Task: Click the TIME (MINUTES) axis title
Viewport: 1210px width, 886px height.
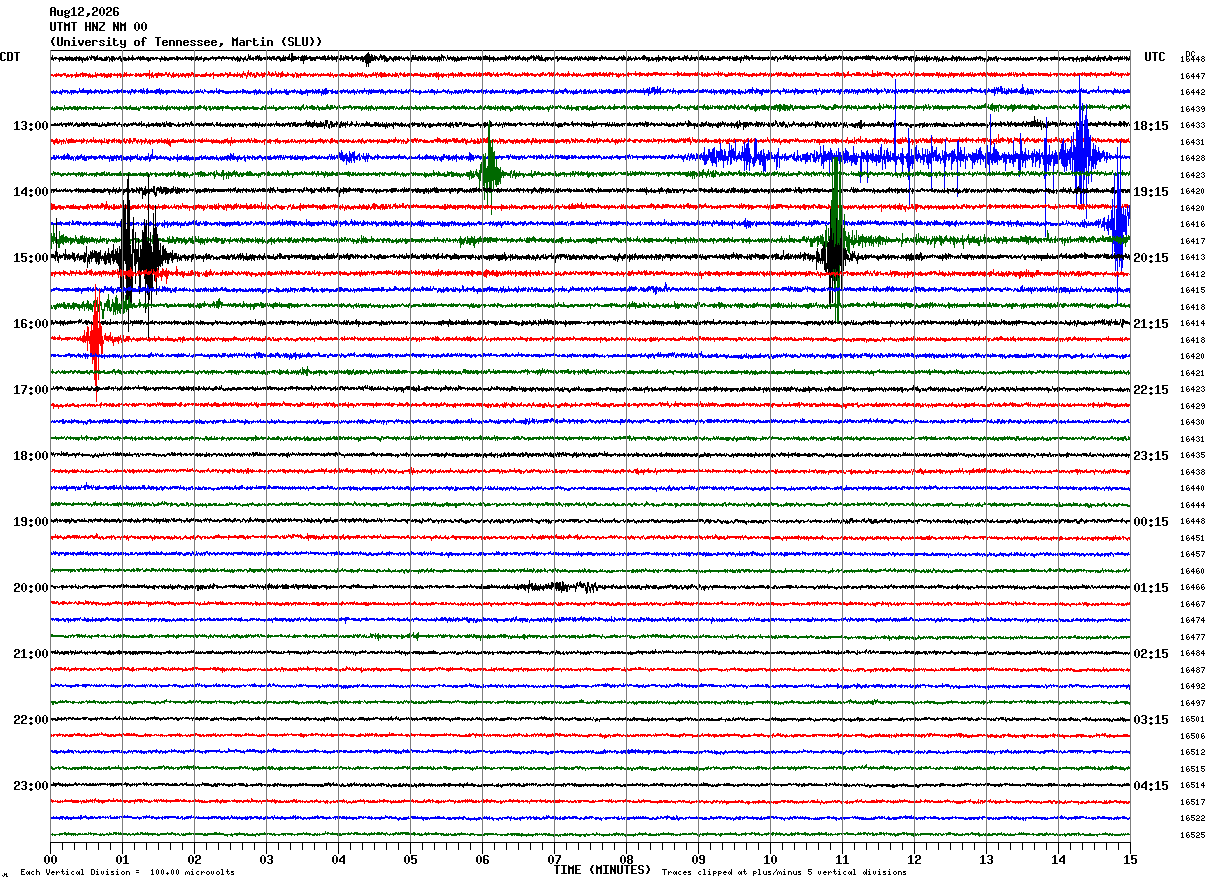Action: click(x=602, y=870)
